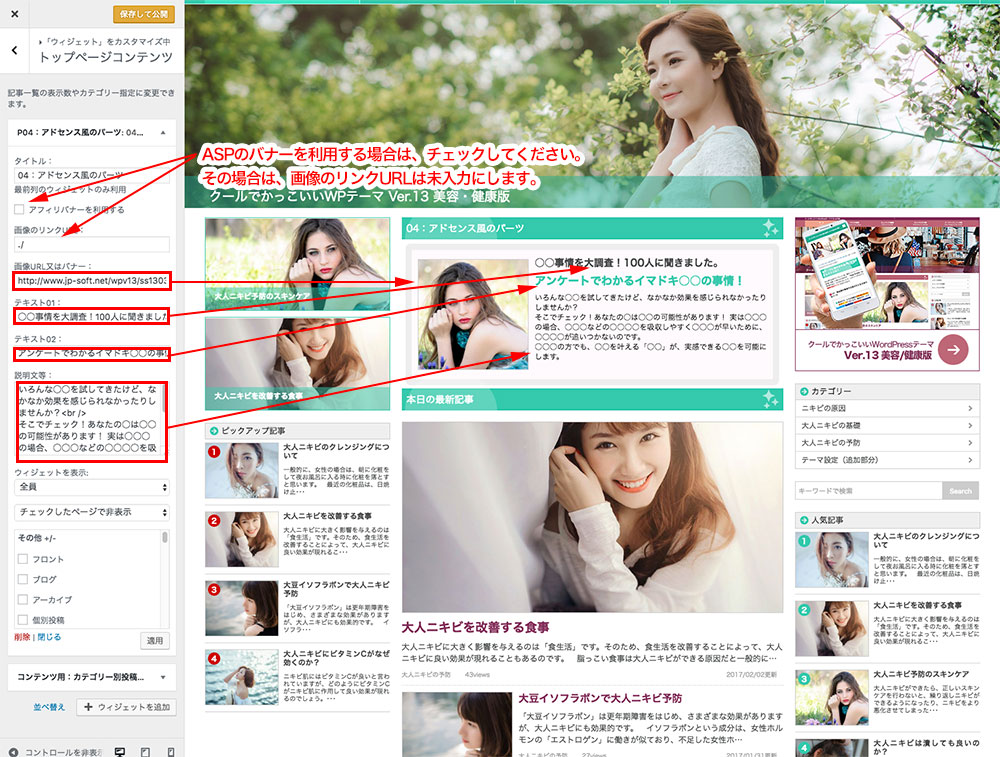Open the 大人ニキビ予防のスキンケア thumbnail banner
The image size is (1000, 757).
297,264
